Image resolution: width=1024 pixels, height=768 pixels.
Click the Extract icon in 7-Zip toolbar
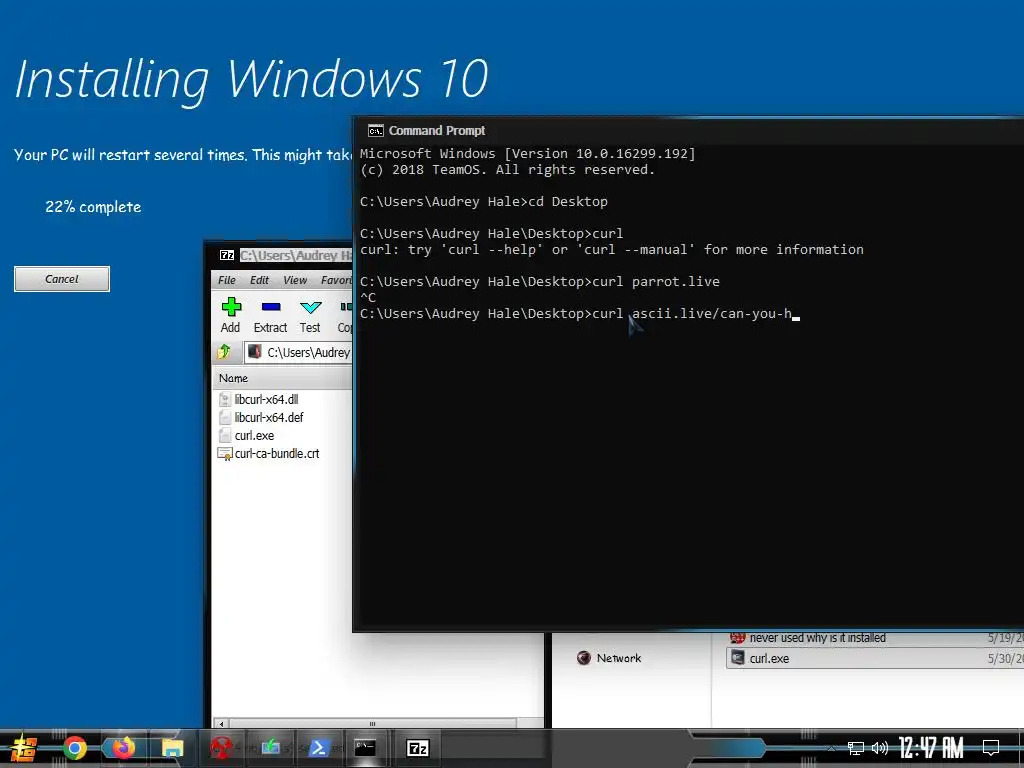pos(270,315)
